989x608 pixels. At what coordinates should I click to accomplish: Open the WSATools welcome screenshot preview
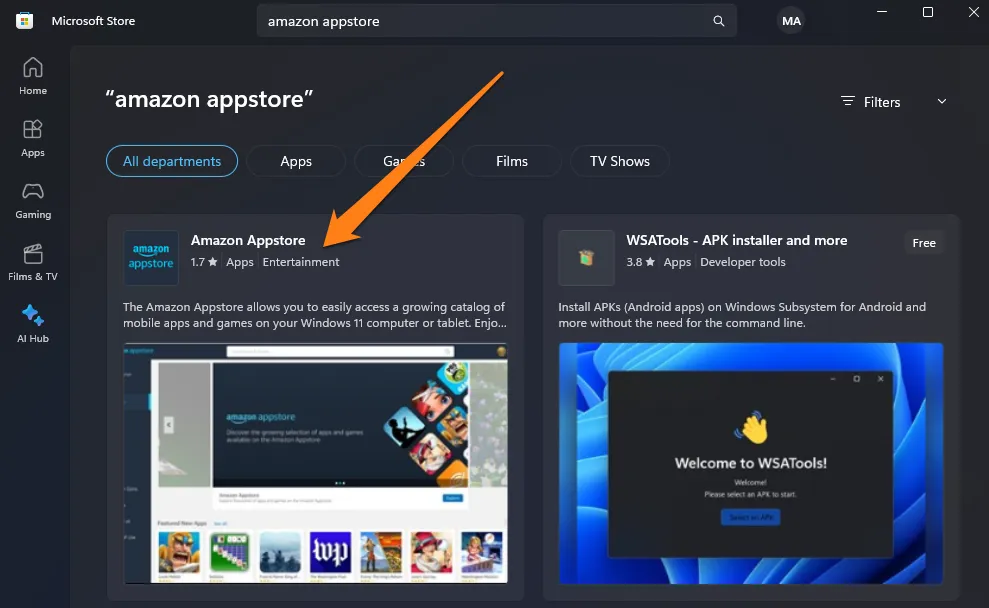pyautogui.click(x=751, y=463)
